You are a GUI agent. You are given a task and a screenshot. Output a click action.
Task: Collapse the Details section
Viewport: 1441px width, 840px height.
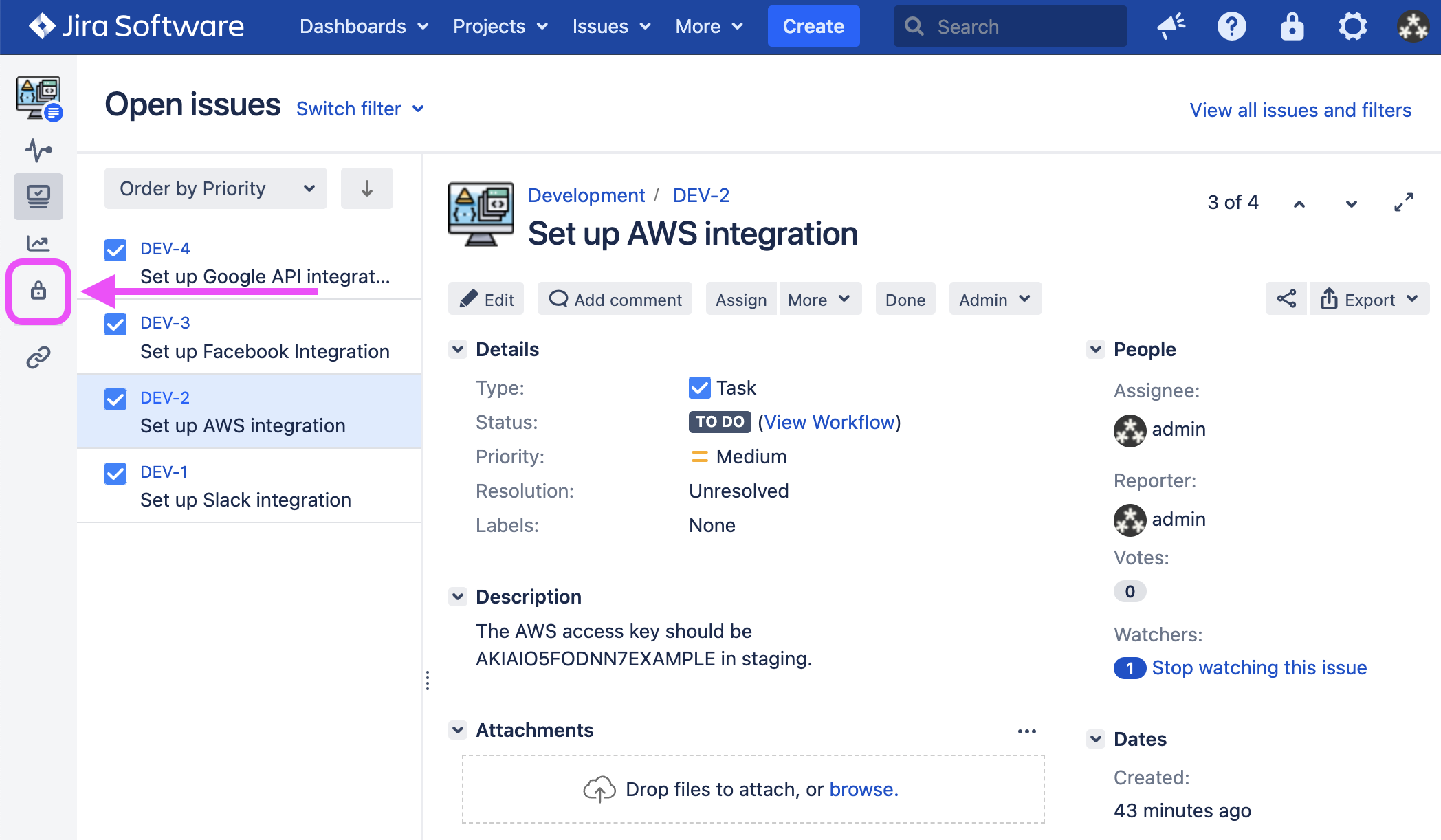458,349
